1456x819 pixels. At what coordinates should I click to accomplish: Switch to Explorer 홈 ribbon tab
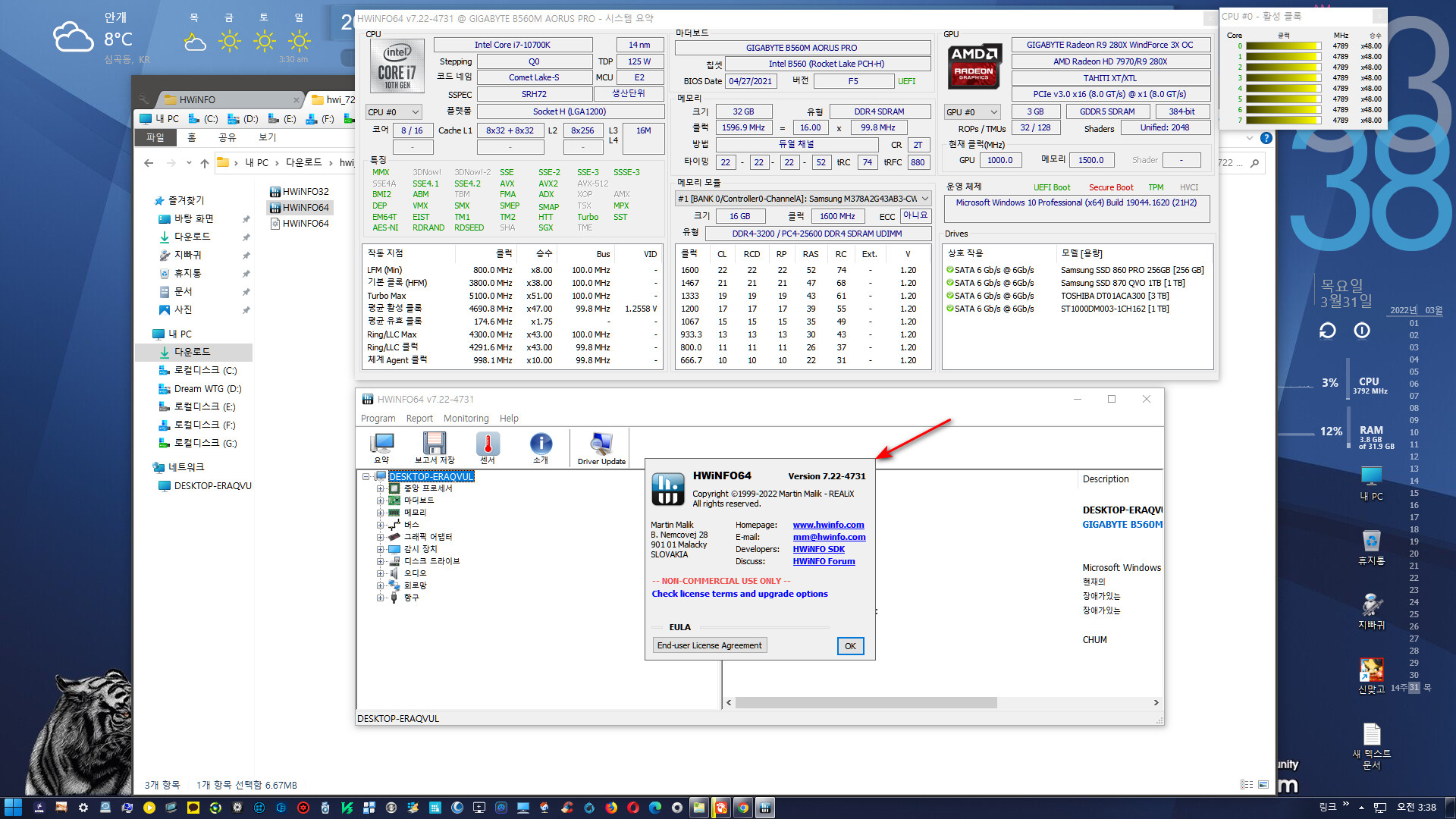pos(192,137)
